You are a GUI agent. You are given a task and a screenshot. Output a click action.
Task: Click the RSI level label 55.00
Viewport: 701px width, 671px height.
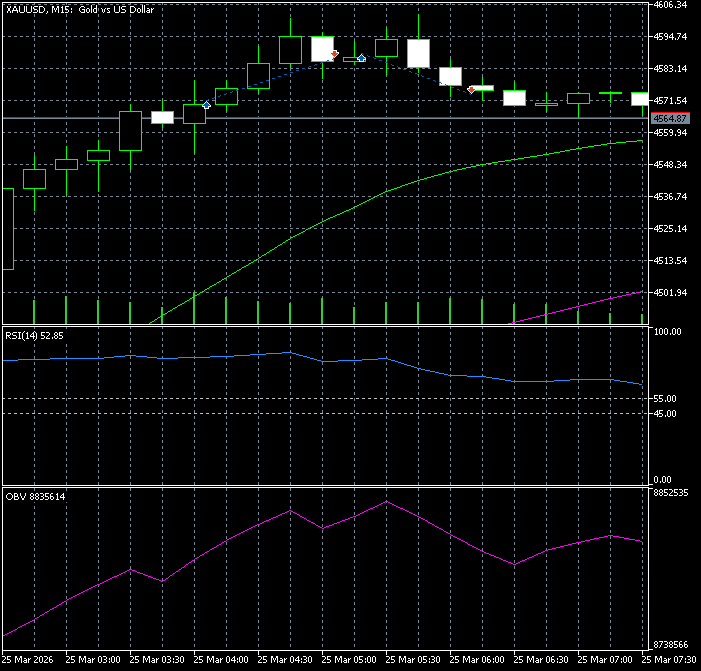(665, 398)
